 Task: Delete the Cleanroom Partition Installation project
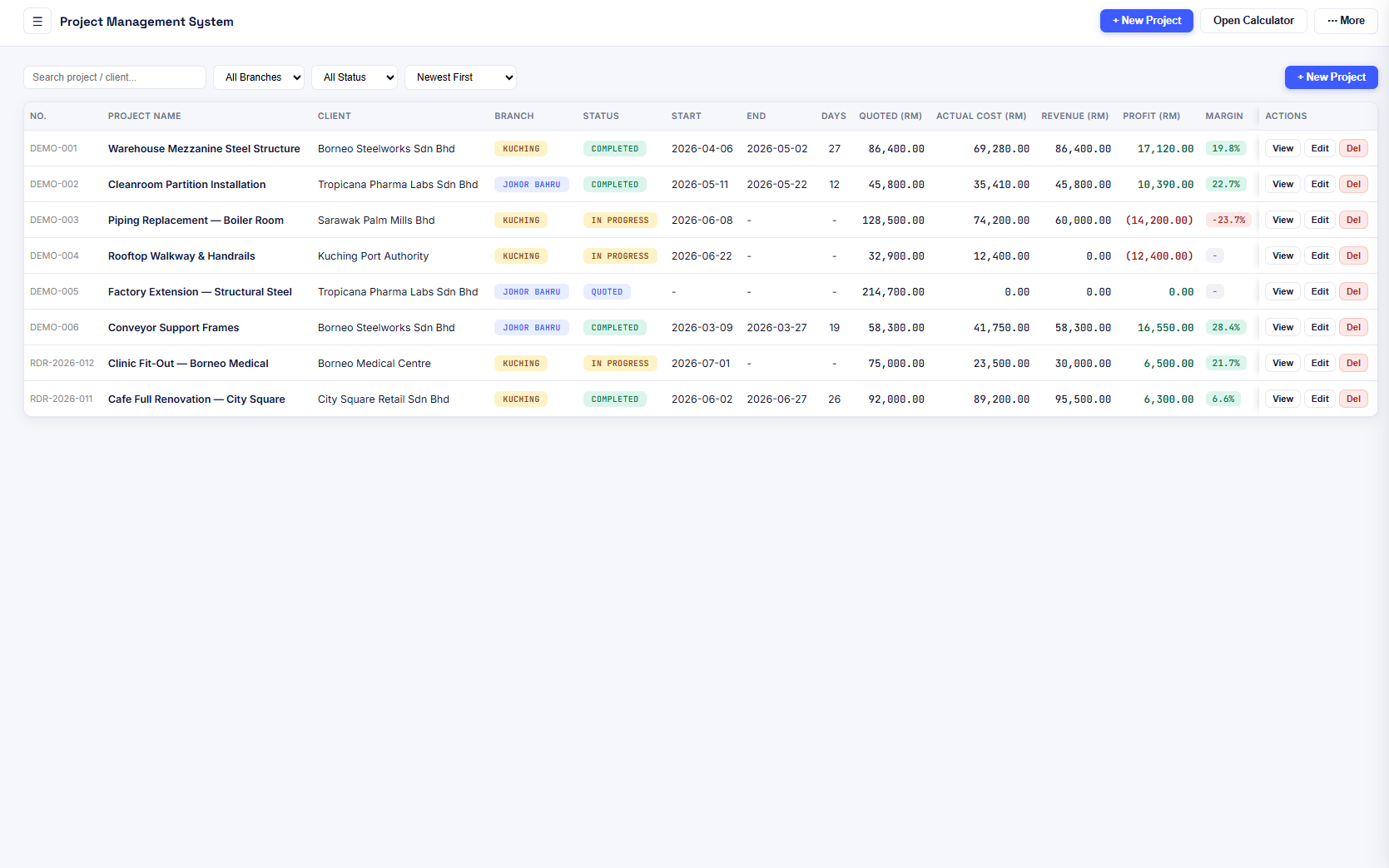(1353, 185)
